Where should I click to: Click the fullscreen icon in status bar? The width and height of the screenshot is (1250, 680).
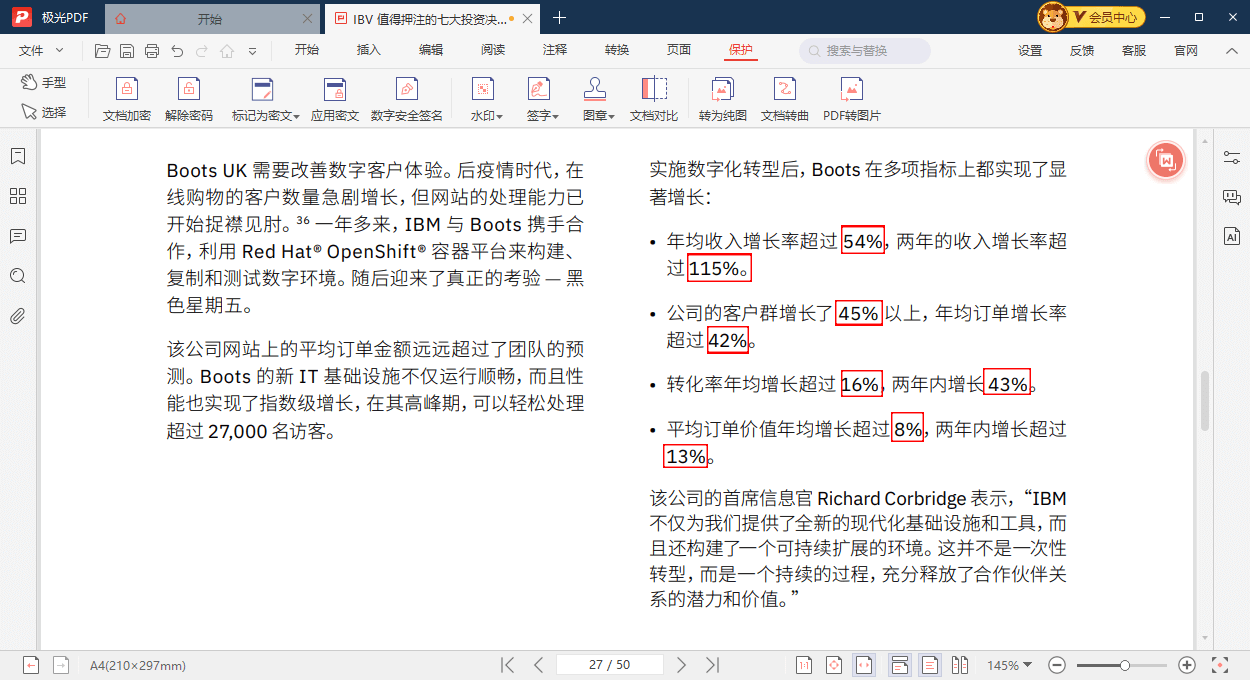tap(1220, 665)
